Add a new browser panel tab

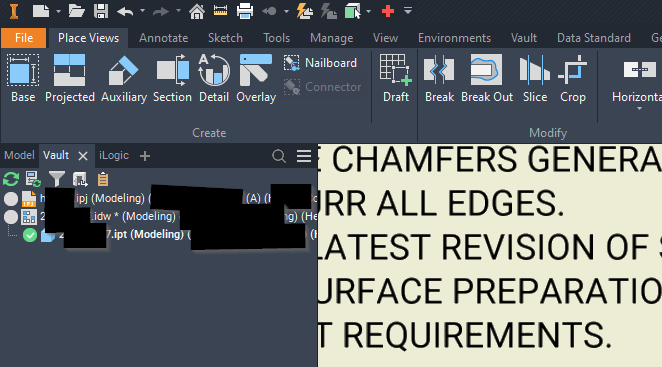[x=145, y=156]
